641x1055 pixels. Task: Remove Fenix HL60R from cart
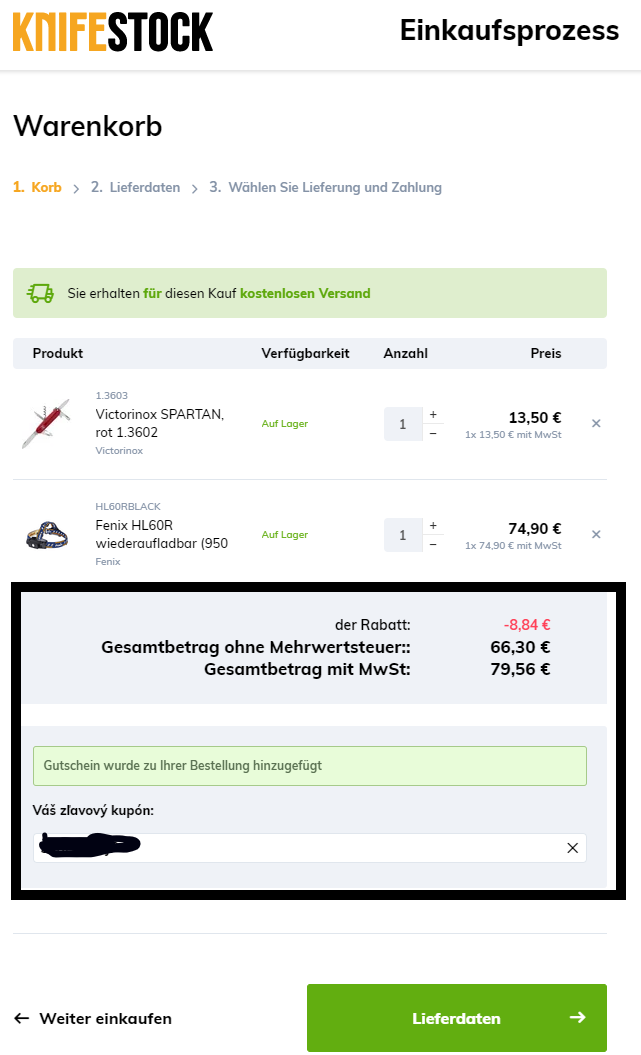click(x=596, y=535)
